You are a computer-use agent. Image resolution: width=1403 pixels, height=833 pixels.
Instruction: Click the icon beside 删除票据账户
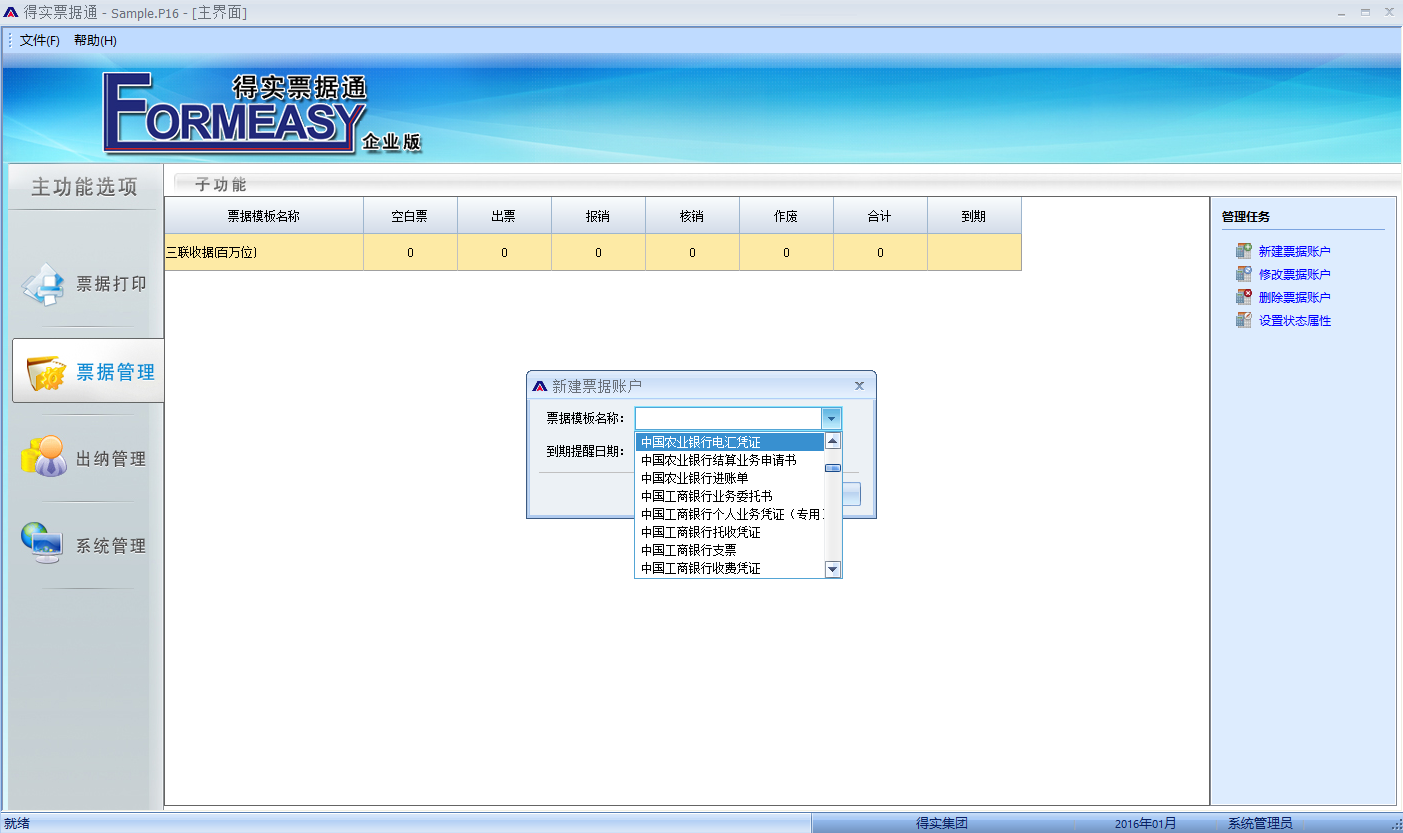[x=1243, y=297]
